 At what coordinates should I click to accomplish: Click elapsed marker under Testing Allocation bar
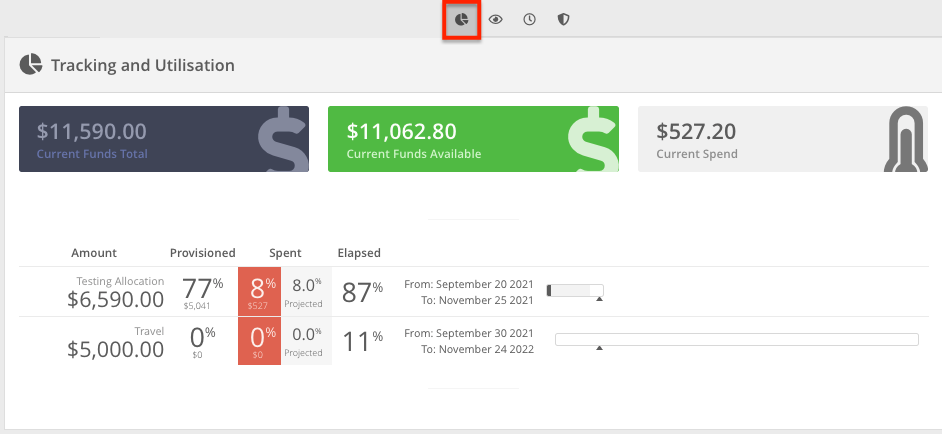click(599, 299)
